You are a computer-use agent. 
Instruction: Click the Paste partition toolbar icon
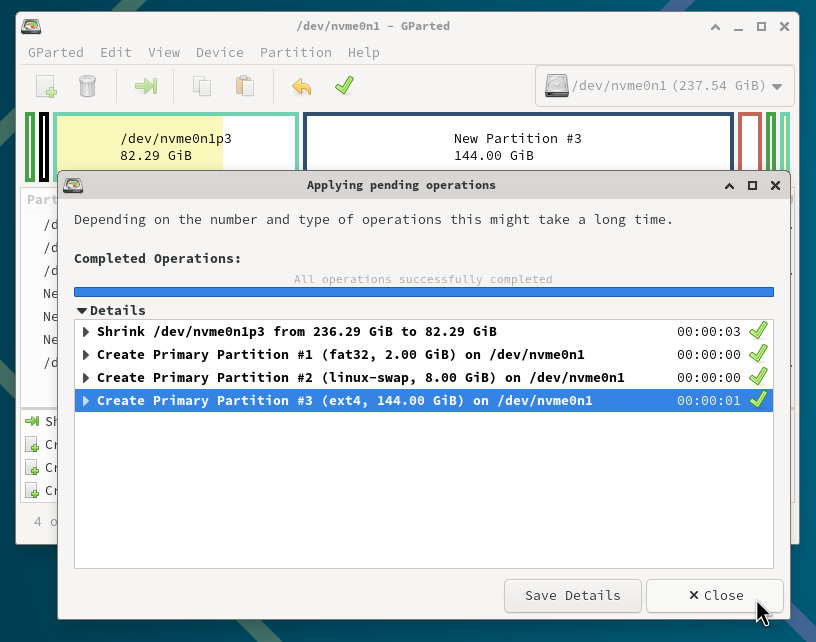[x=245, y=86]
